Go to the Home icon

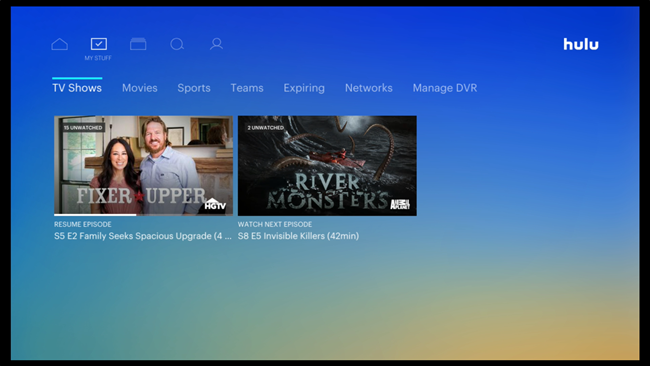[x=60, y=44]
